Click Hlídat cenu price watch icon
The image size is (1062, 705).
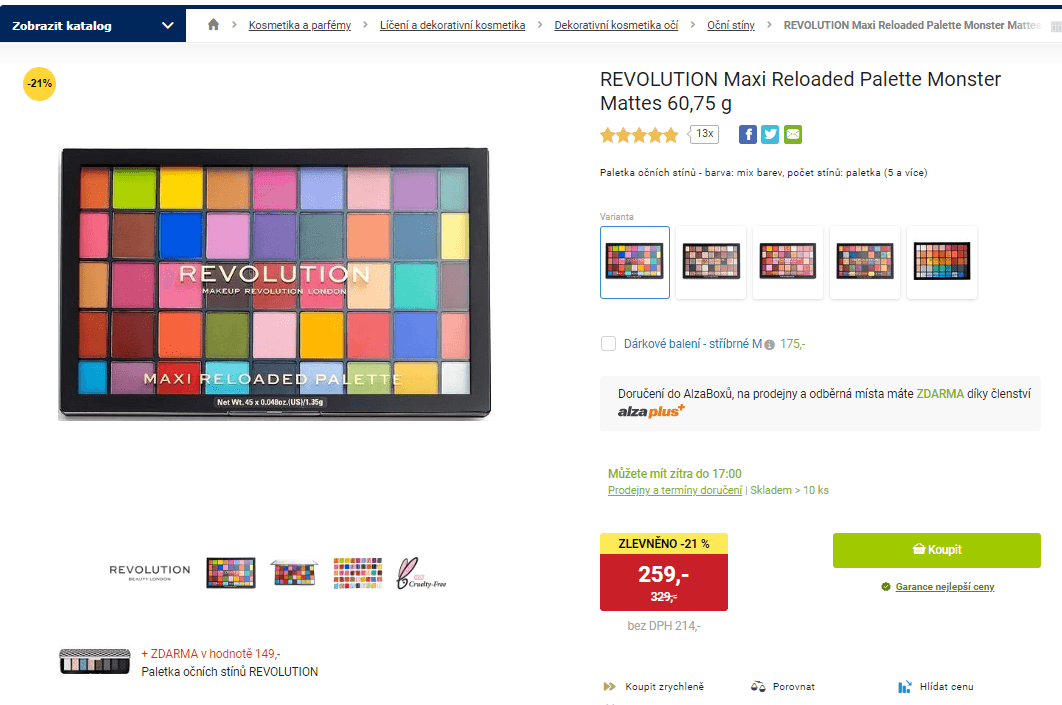[905, 687]
